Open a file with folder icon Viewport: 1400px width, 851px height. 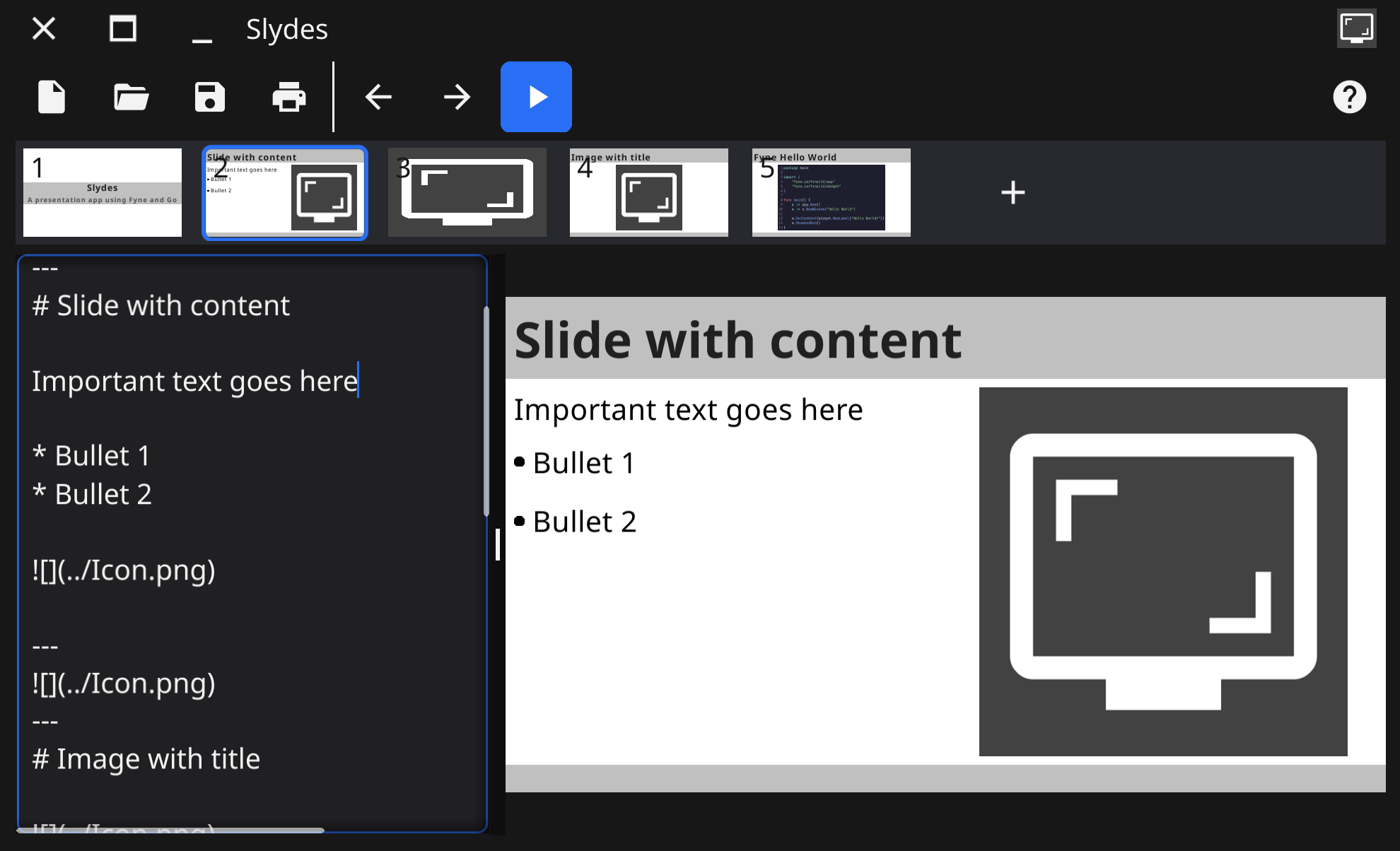pyautogui.click(x=131, y=97)
